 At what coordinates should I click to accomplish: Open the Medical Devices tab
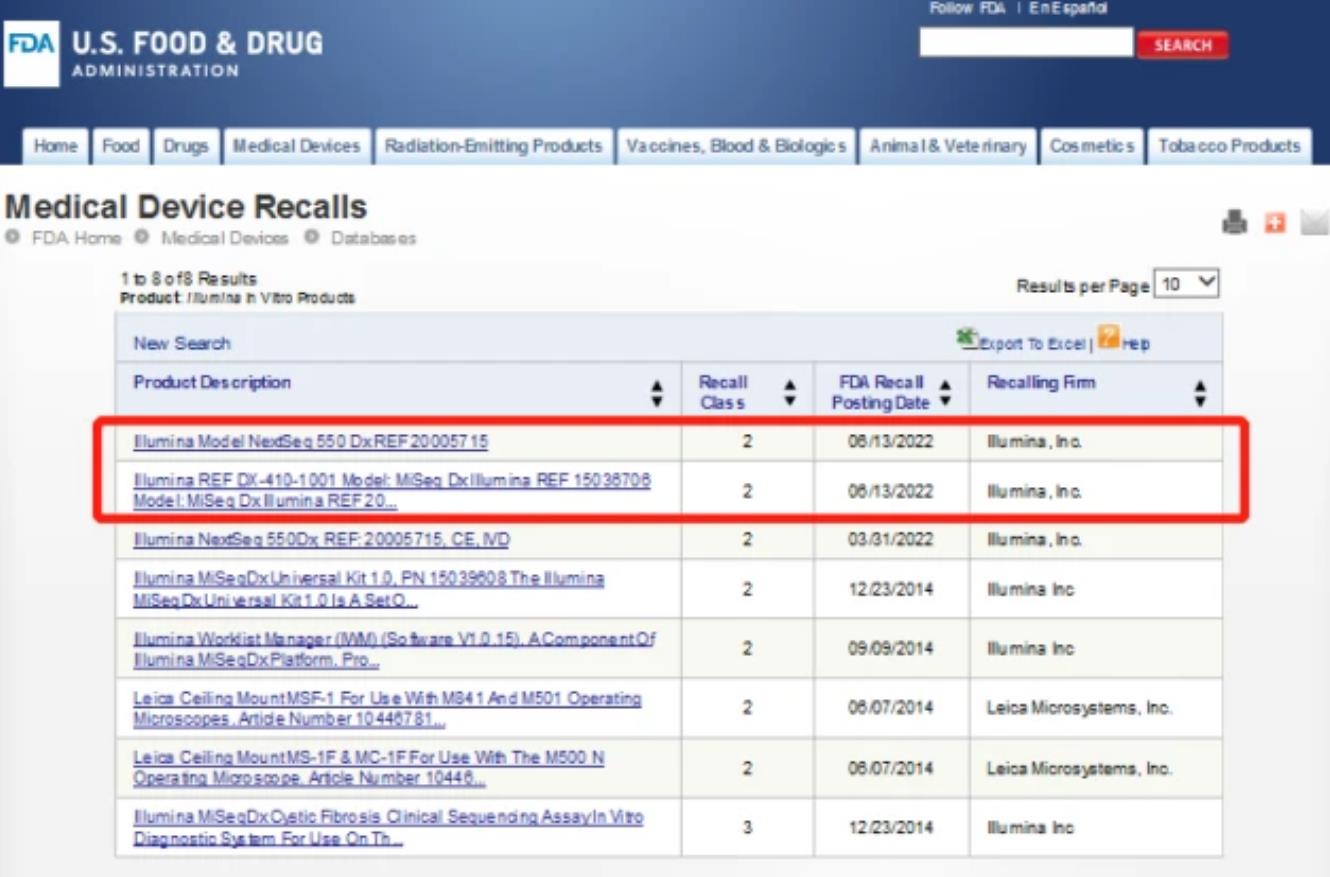[296, 146]
